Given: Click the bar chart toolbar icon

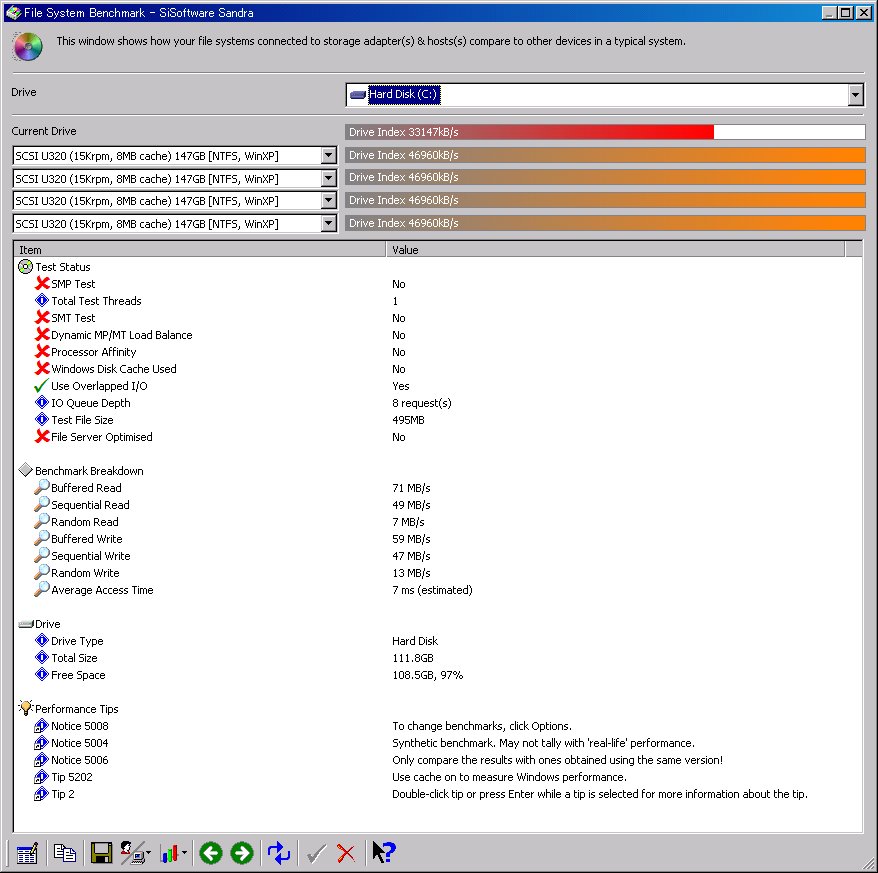Looking at the screenshot, I should pyautogui.click(x=169, y=853).
